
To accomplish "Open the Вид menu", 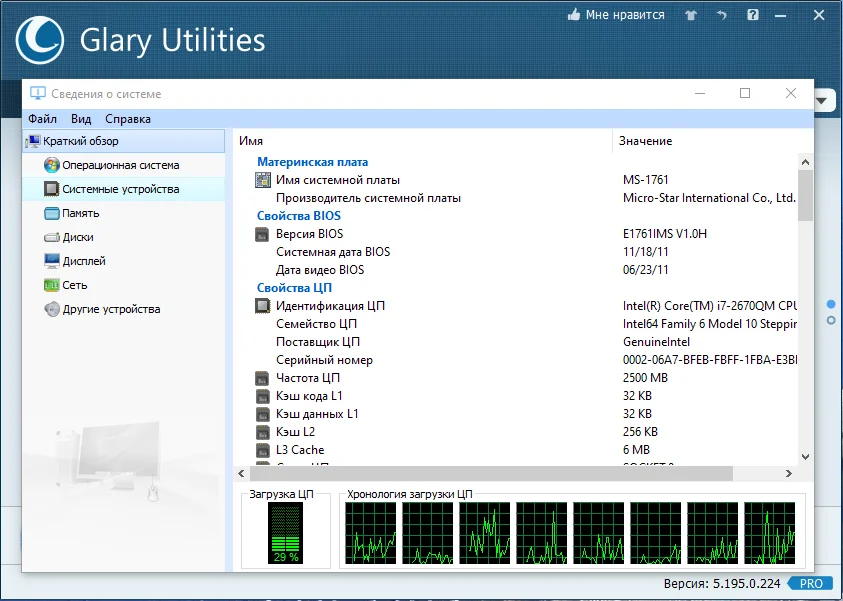I will coord(81,119).
